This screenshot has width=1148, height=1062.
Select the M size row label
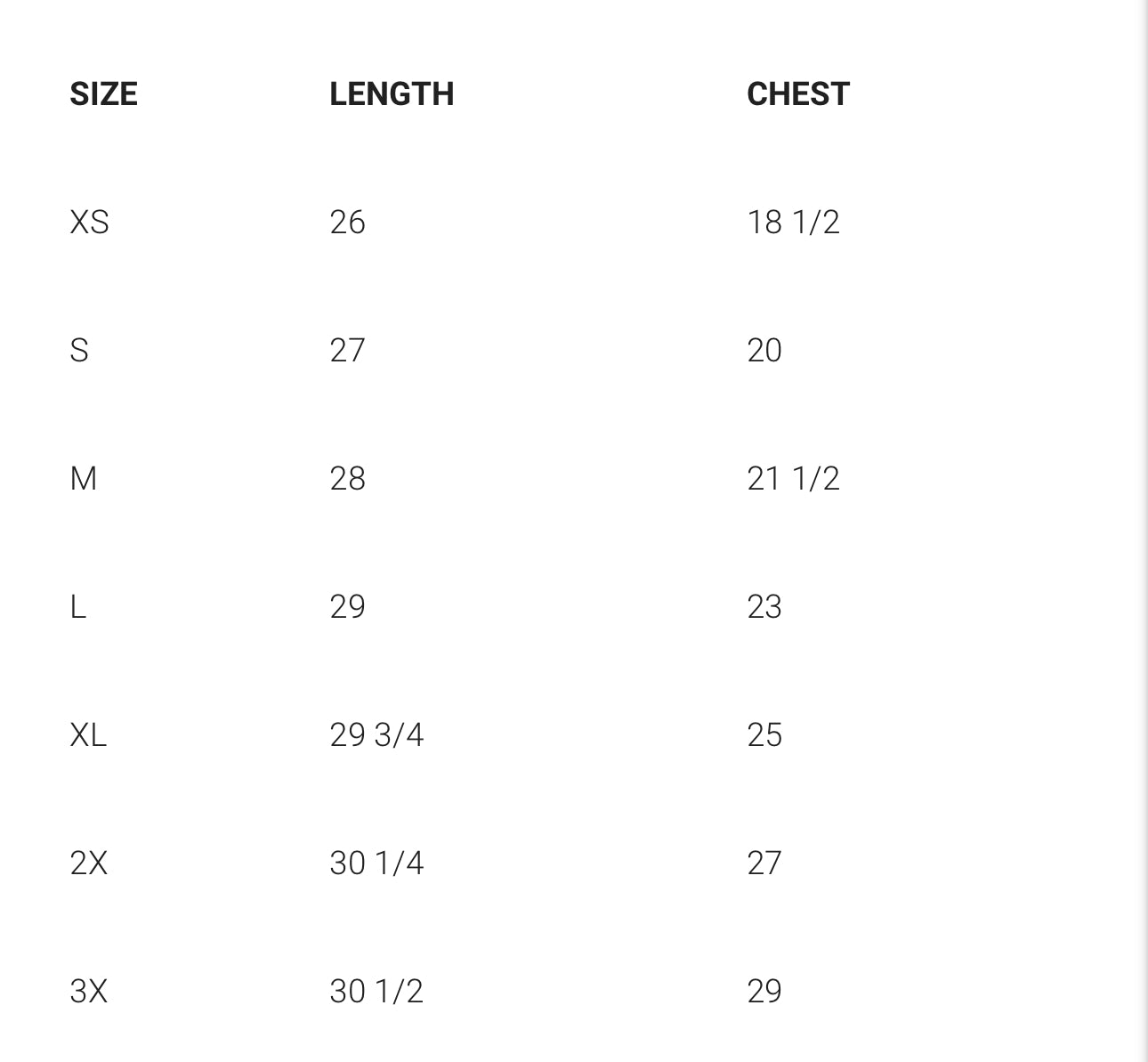click(x=83, y=478)
